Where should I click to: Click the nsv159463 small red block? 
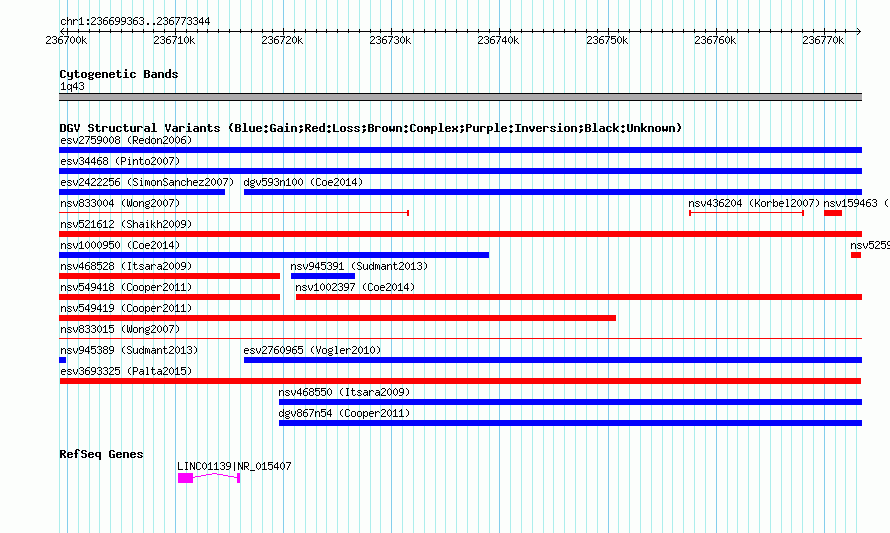click(x=833, y=213)
